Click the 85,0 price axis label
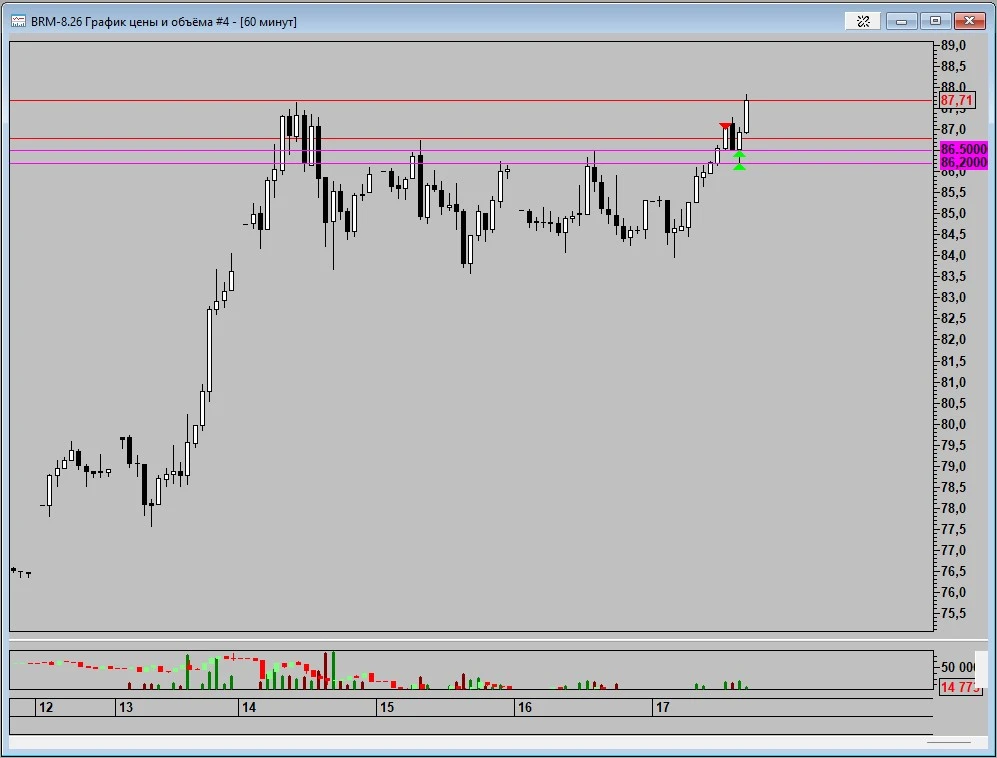 (953, 213)
